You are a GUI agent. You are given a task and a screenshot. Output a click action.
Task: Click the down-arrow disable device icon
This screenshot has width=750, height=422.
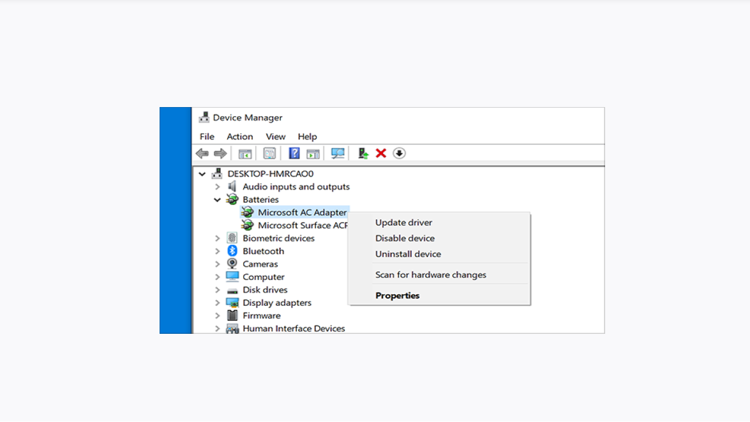(x=399, y=153)
